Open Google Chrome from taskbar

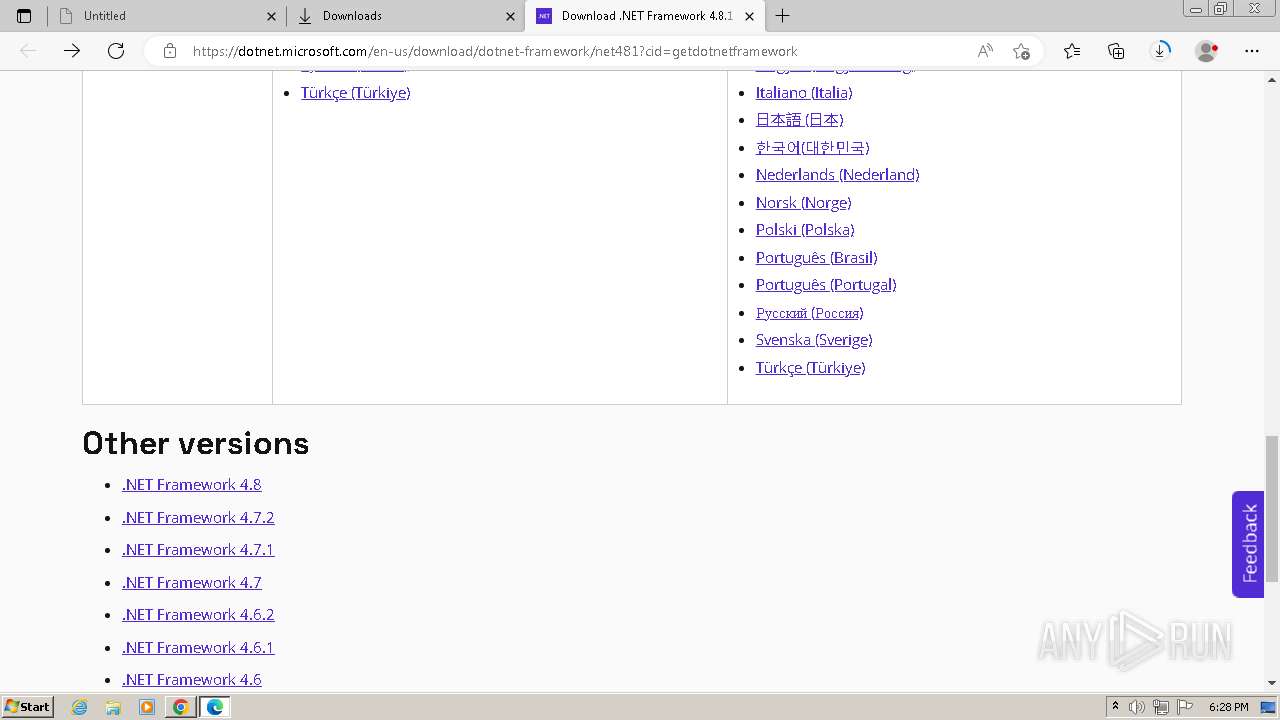tap(181, 707)
